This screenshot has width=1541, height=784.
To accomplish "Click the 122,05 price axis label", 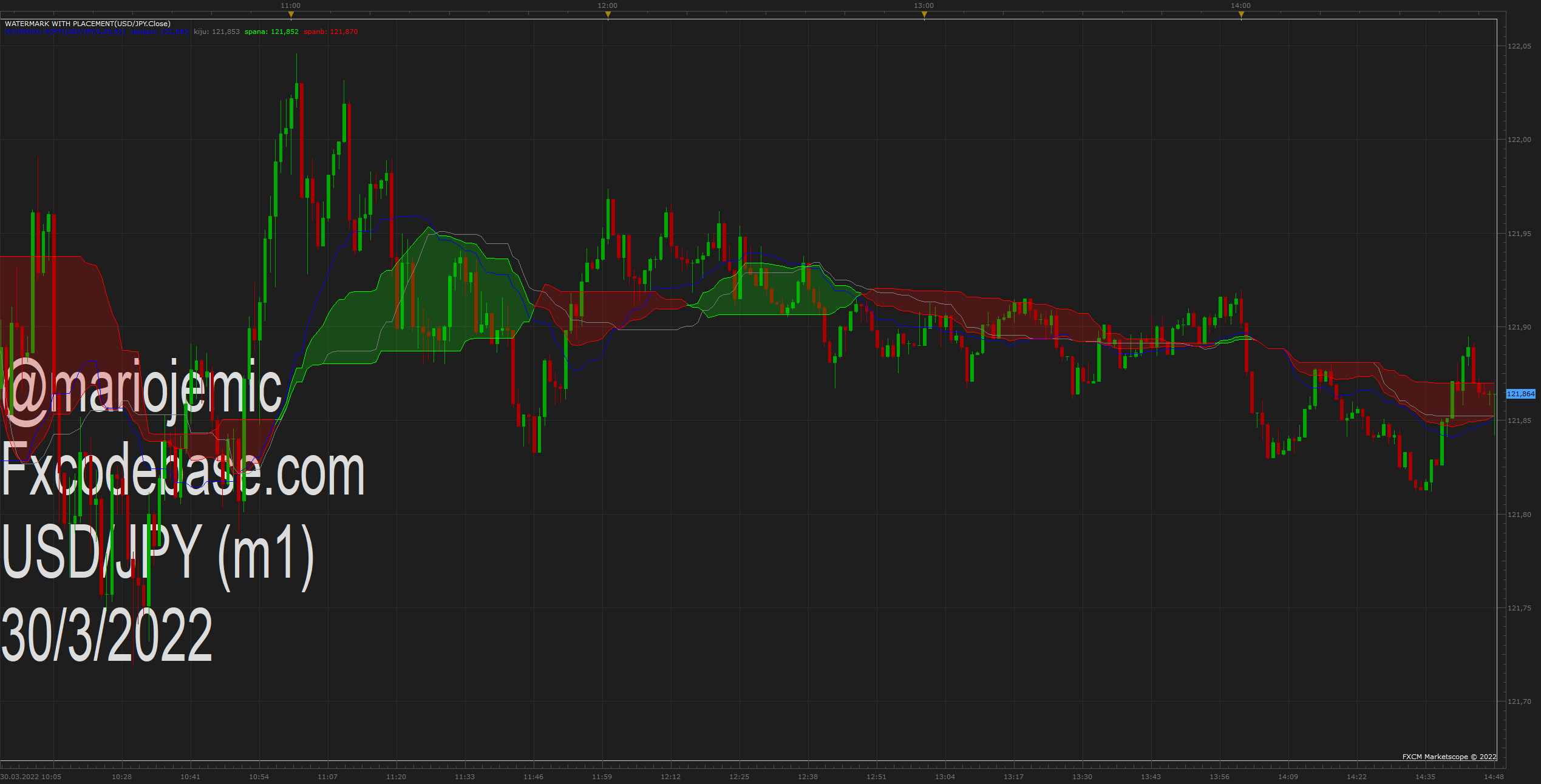I will (1519, 46).
